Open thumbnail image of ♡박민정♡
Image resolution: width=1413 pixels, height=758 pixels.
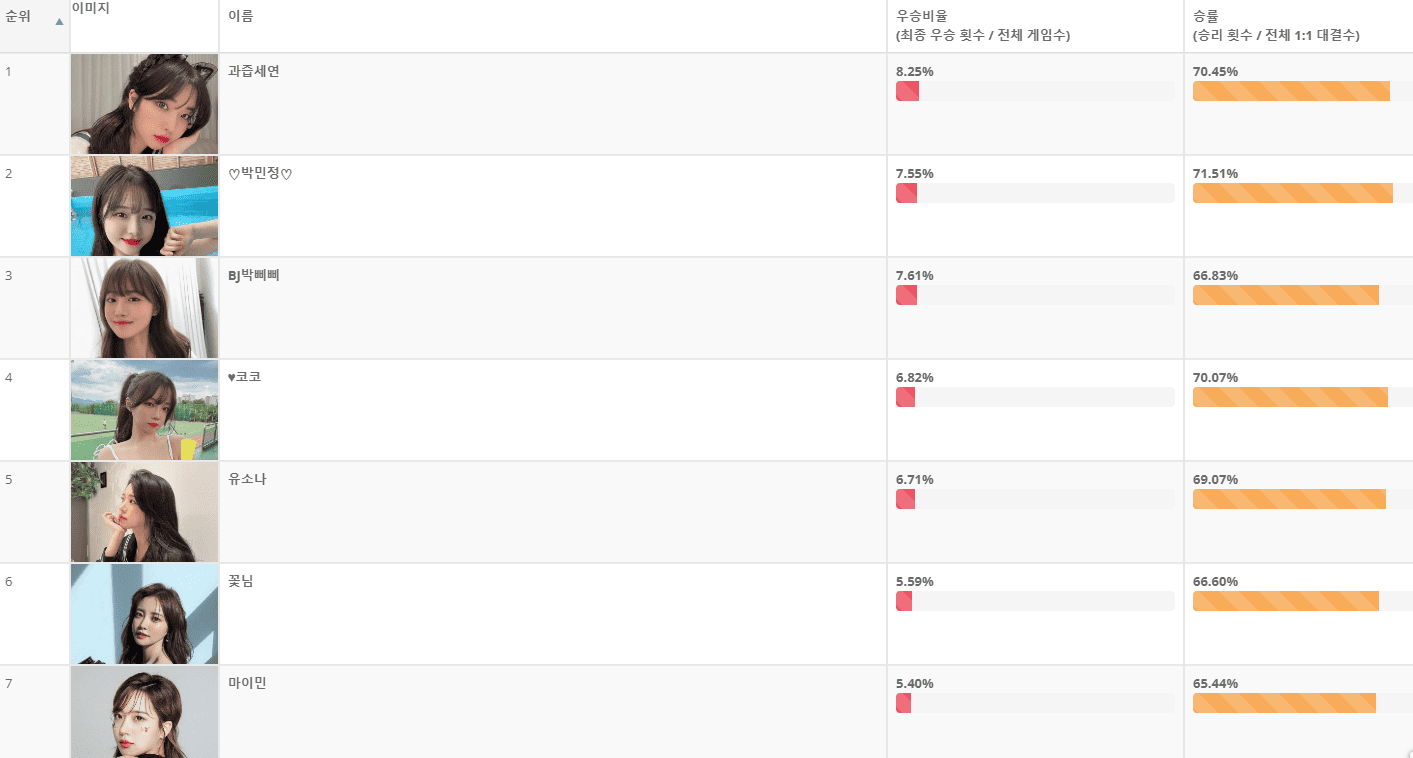point(144,206)
